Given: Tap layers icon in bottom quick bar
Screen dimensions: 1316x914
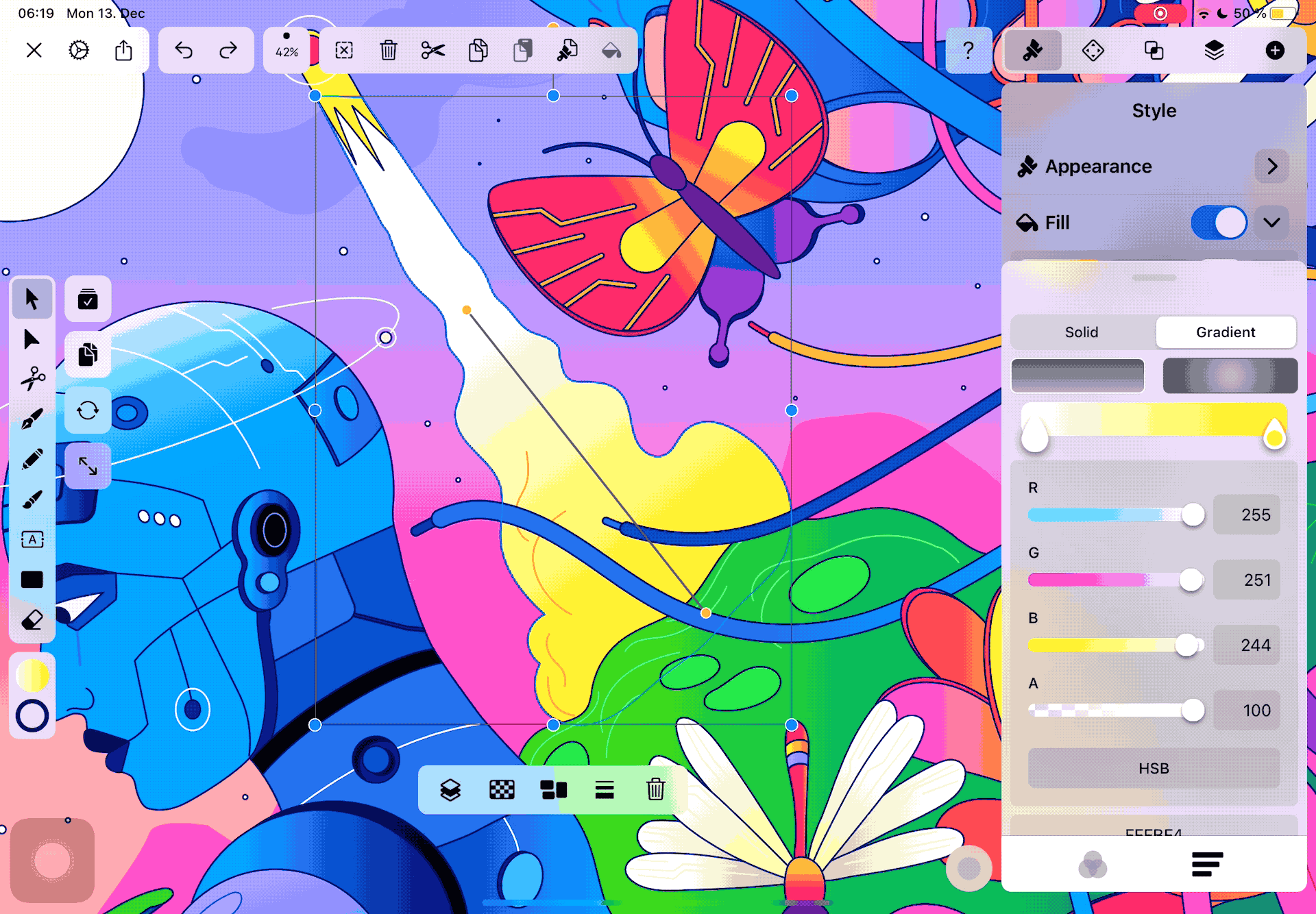Looking at the screenshot, I should click(450, 790).
